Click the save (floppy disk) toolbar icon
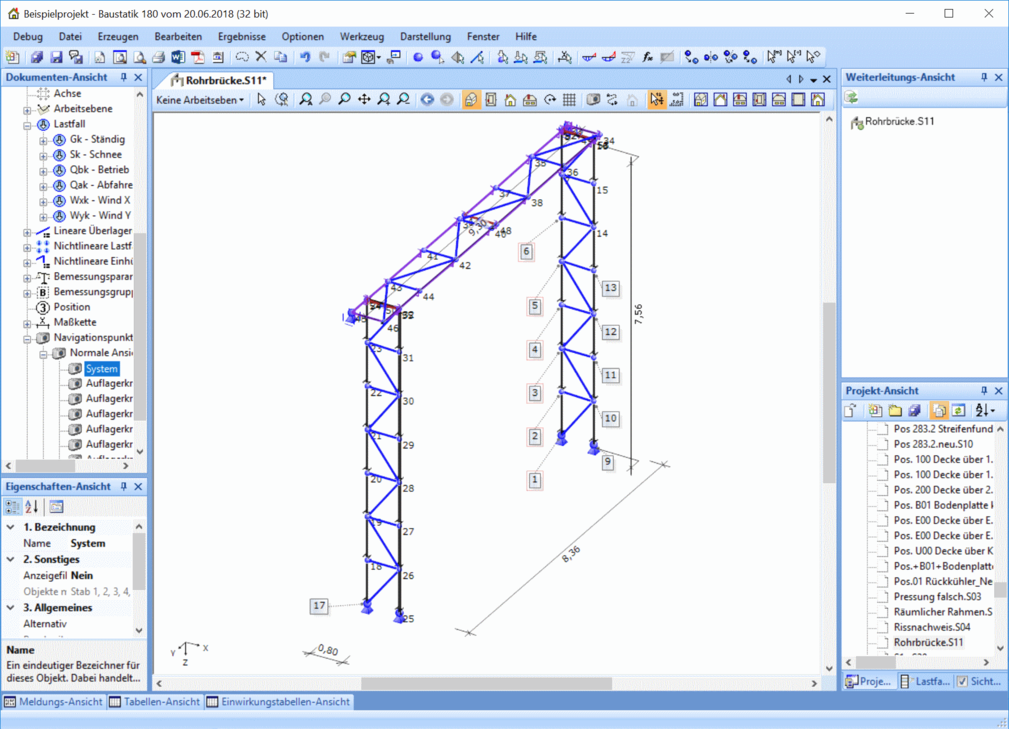Viewport: 1009px width, 729px height. pos(56,58)
